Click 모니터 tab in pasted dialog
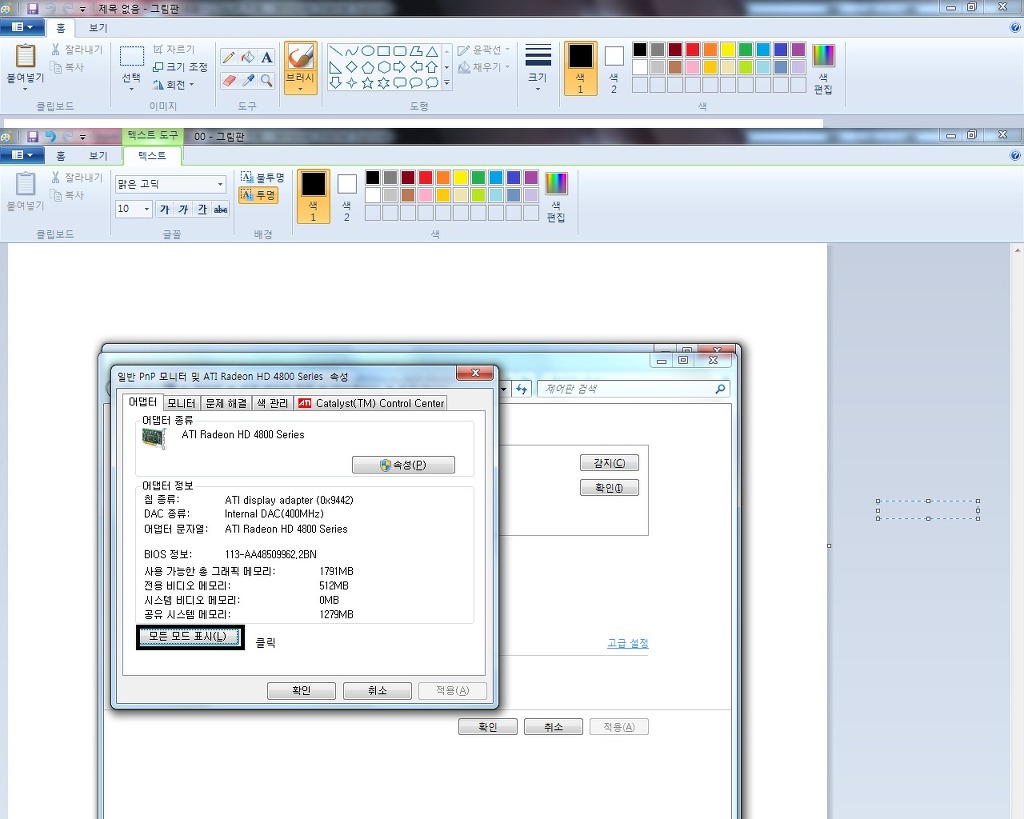 tap(181, 403)
